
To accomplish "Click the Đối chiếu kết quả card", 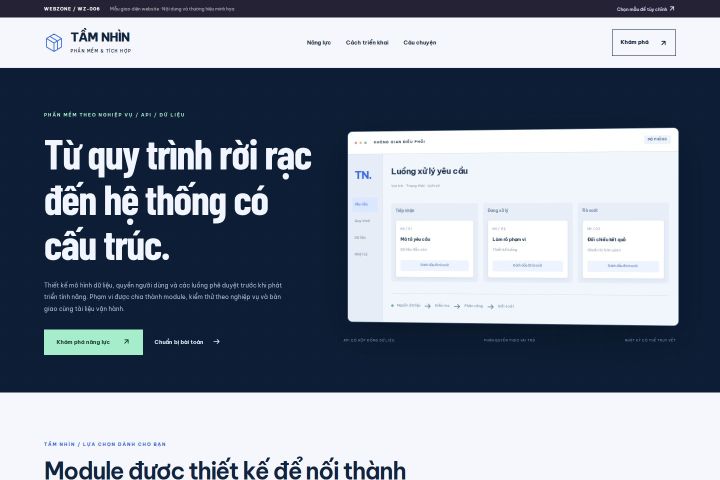I will (623, 249).
